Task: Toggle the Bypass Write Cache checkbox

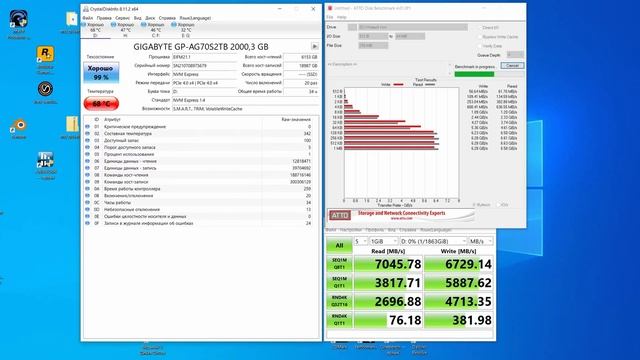Action: point(480,37)
